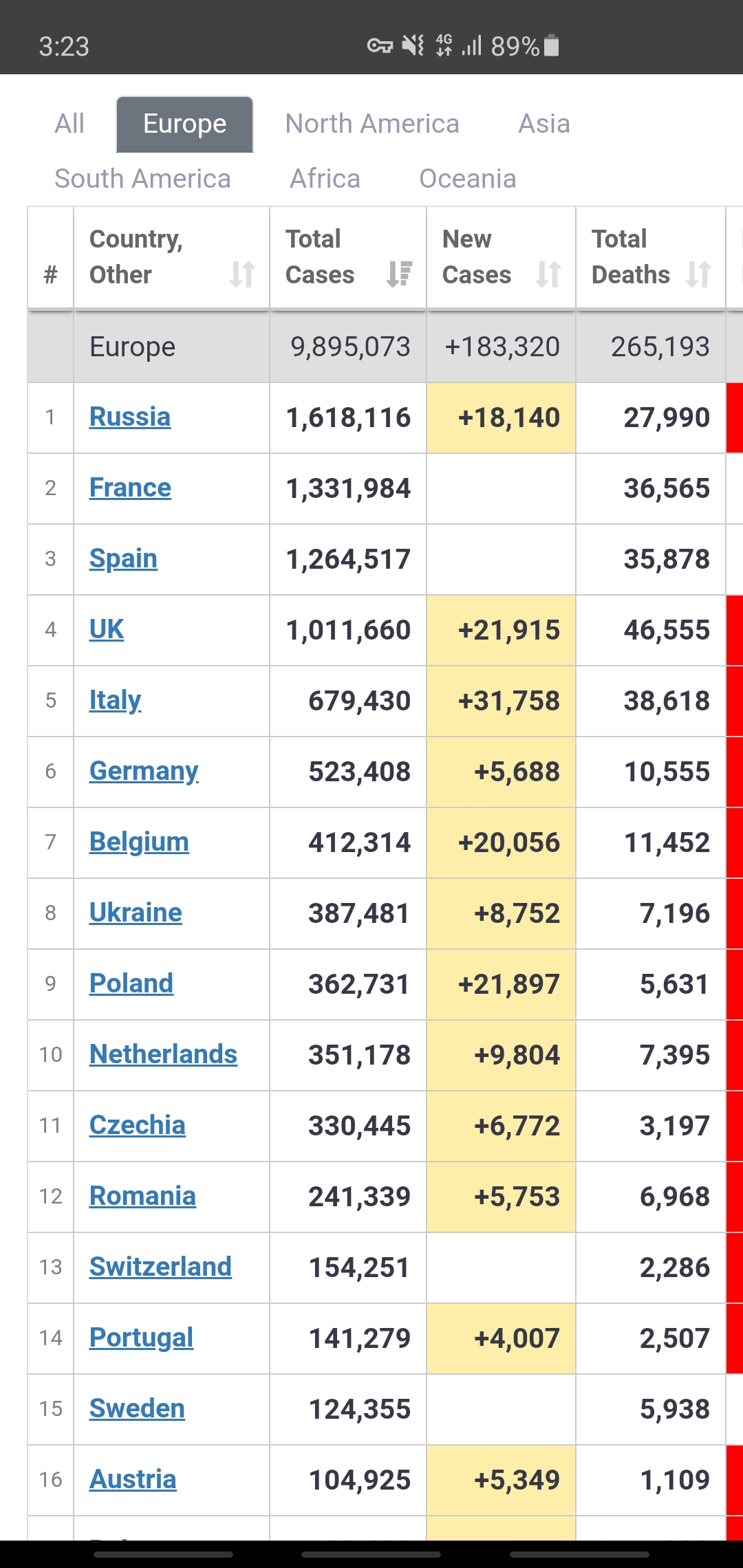Click Italy's highlighted new cases cell
The height and width of the screenshot is (1568, 743).
tap(501, 701)
